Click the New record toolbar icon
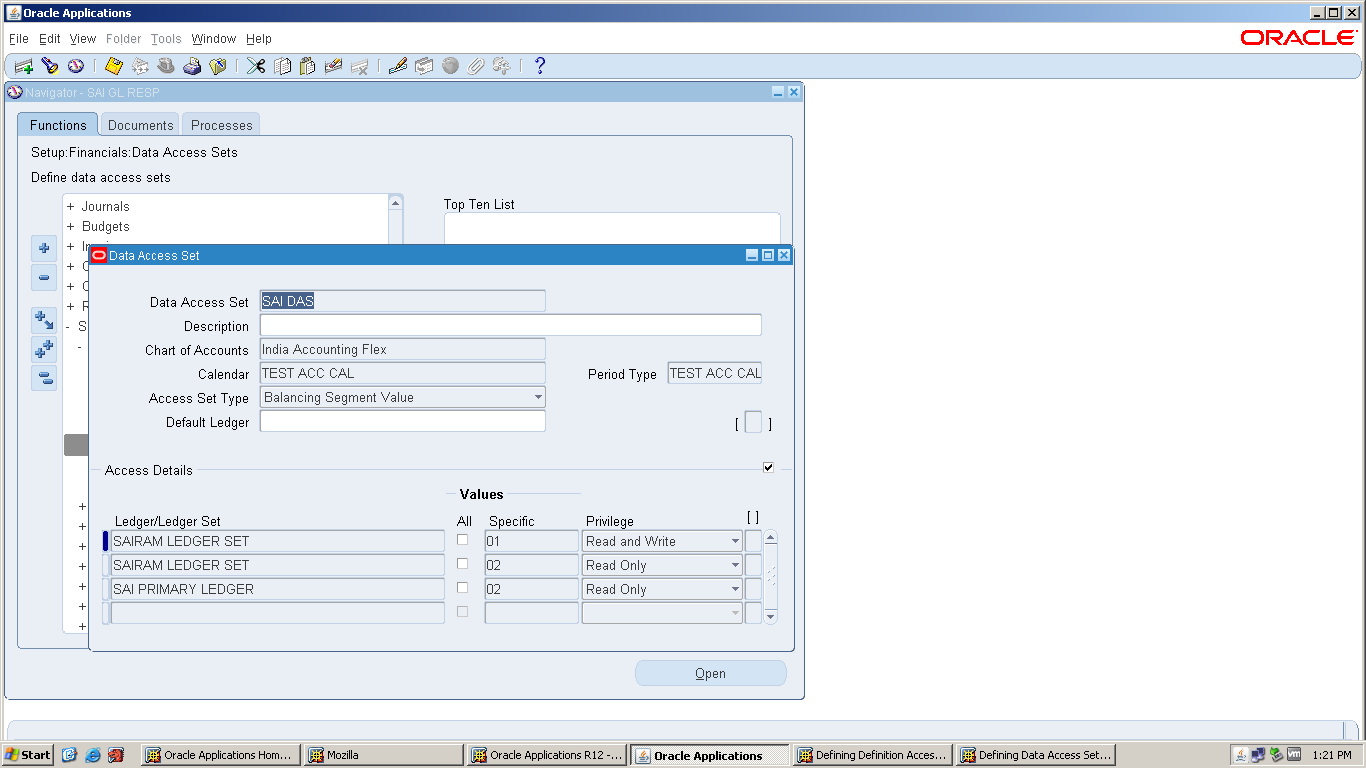This screenshot has height=768, width=1366. coord(23,66)
